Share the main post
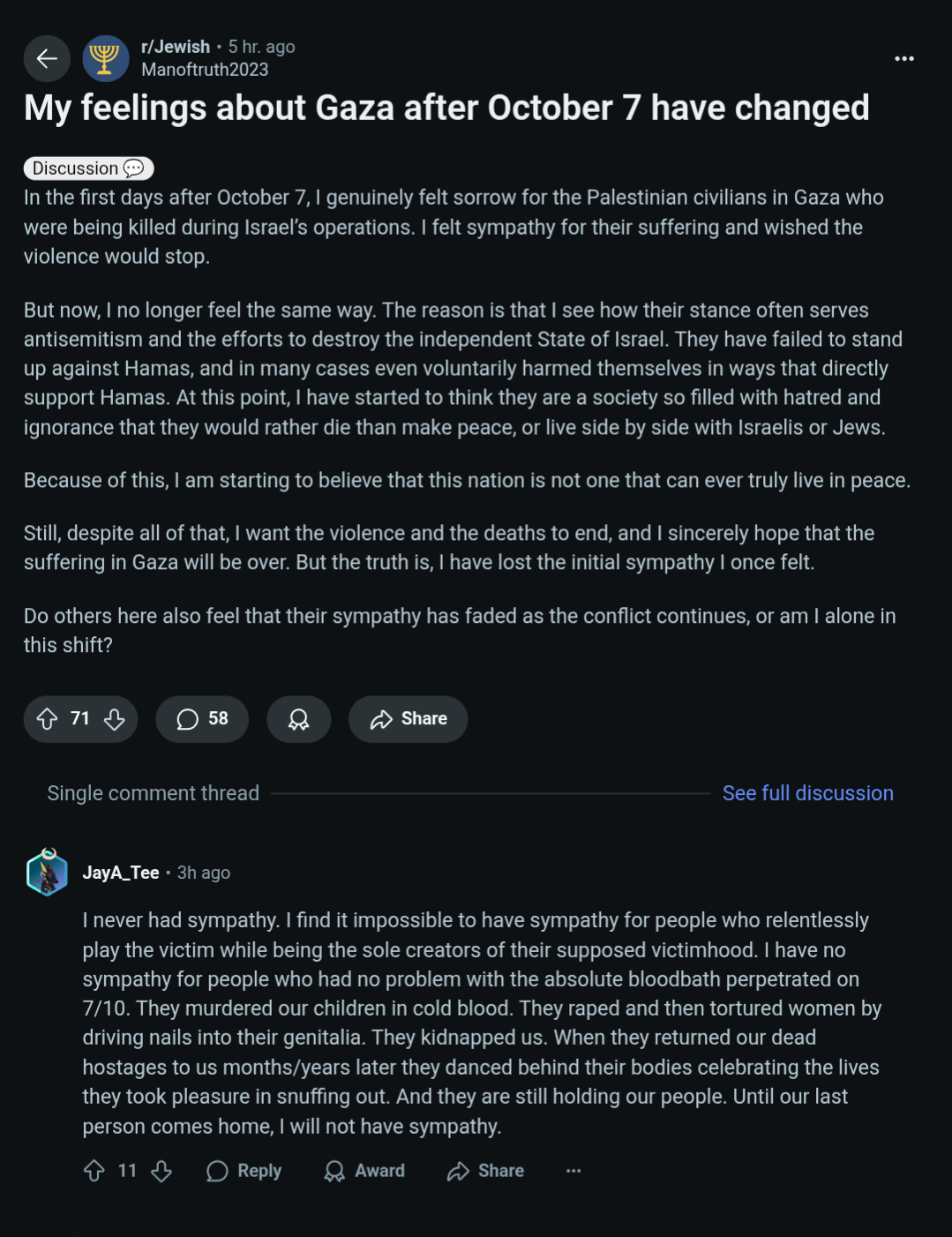The width and height of the screenshot is (952, 1237). pyautogui.click(x=409, y=719)
